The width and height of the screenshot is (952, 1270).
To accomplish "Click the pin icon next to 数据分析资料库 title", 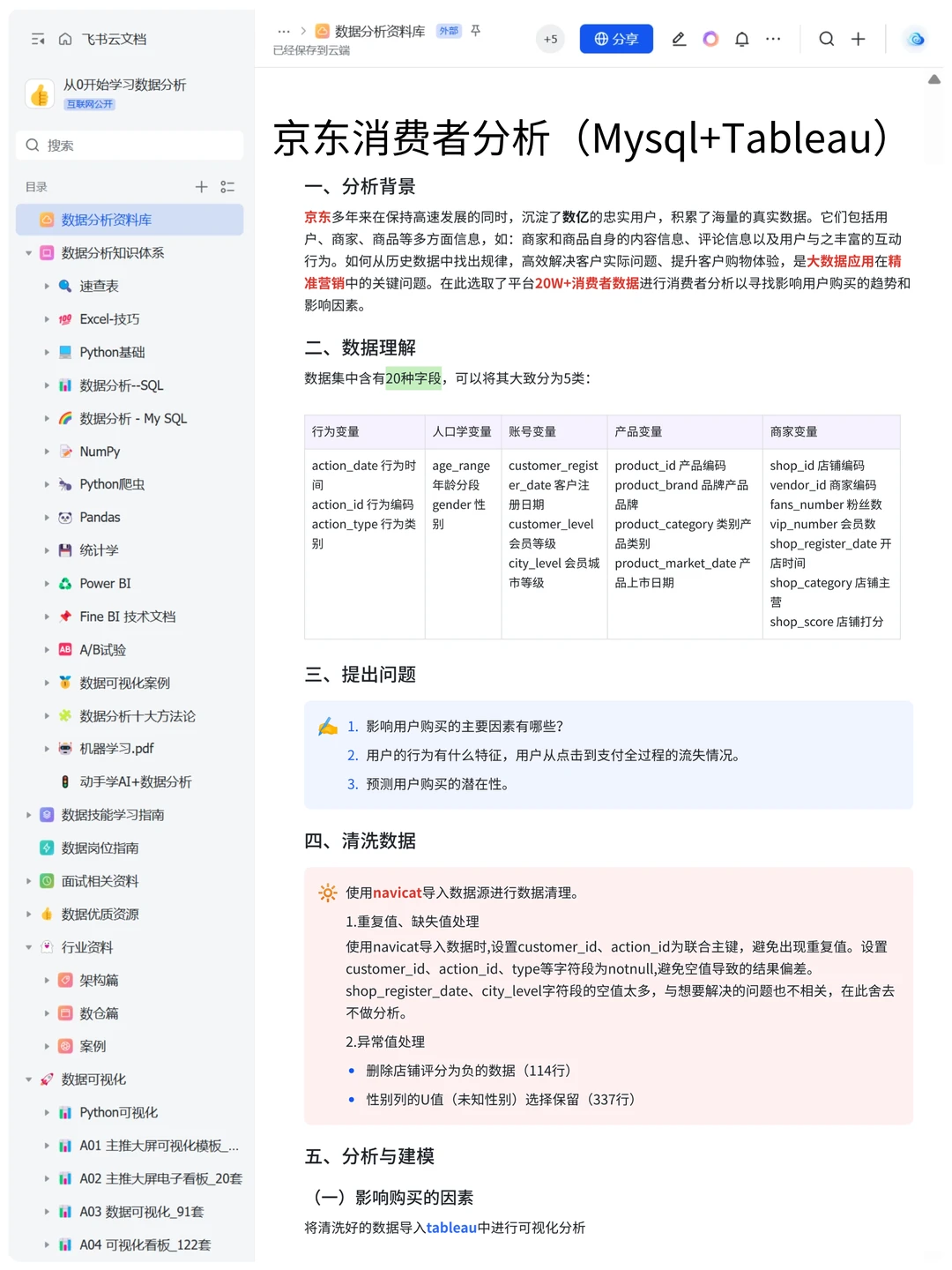I will pos(475,30).
